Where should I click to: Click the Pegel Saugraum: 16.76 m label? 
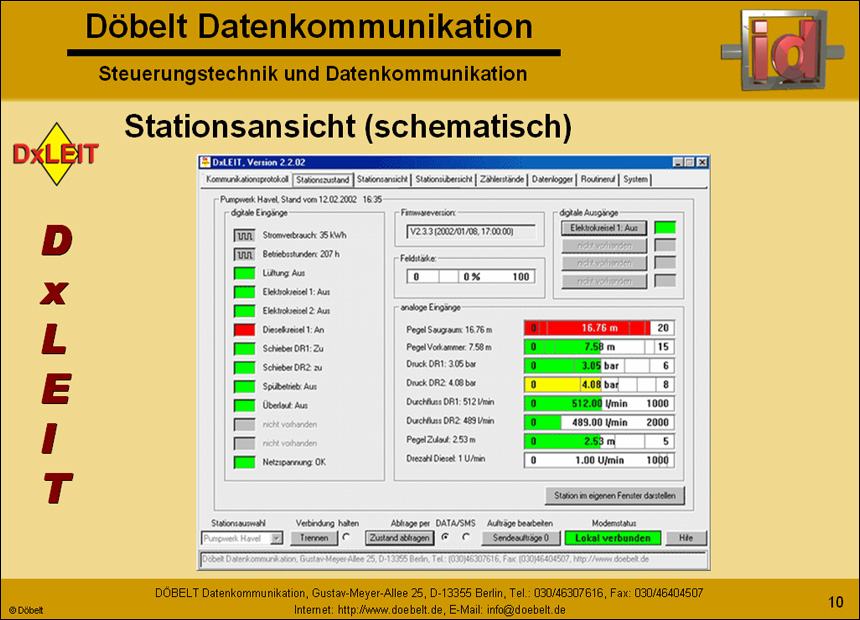tap(449, 330)
